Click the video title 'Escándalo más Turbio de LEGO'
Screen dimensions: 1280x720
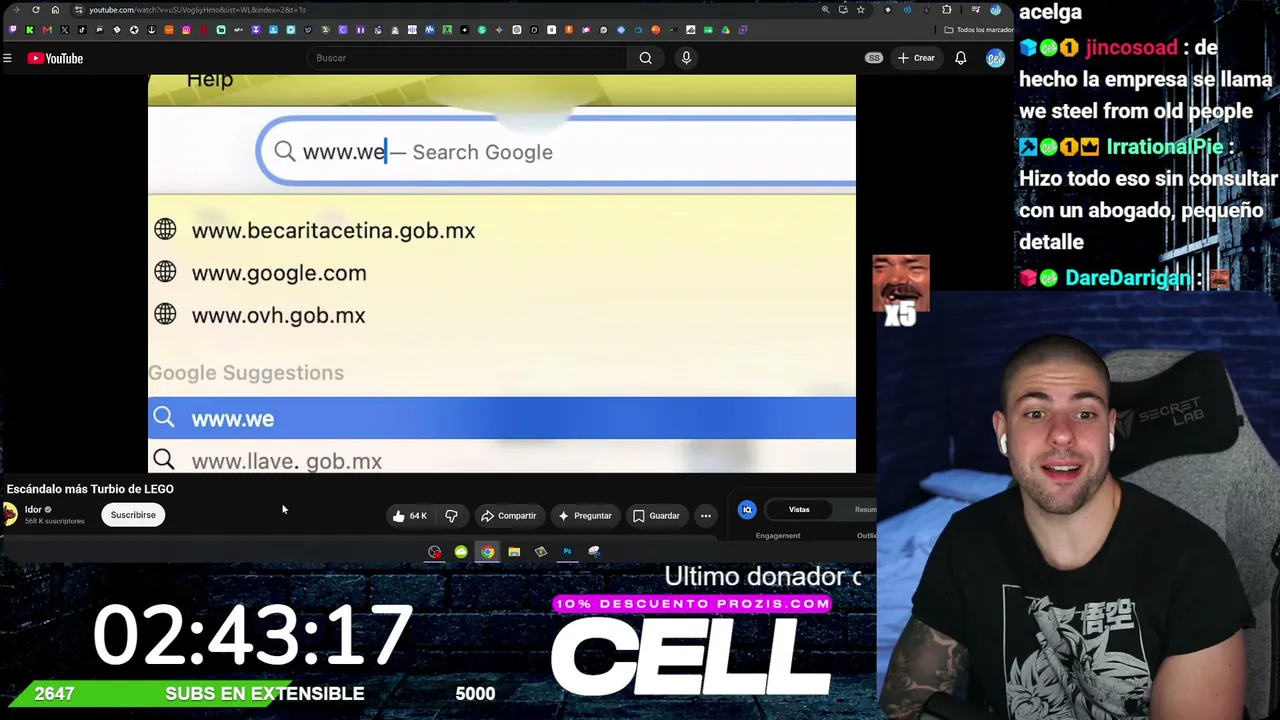(x=90, y=489)
